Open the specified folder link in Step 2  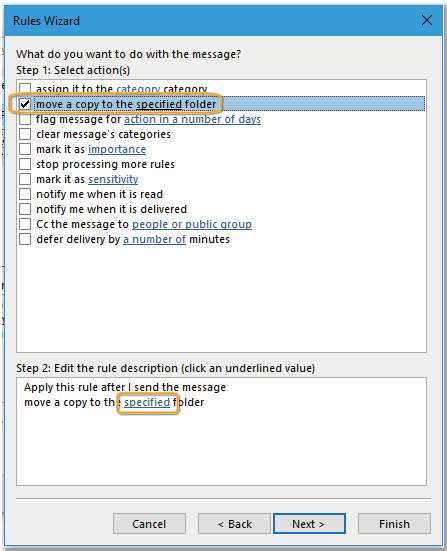(x=147, y=402)
